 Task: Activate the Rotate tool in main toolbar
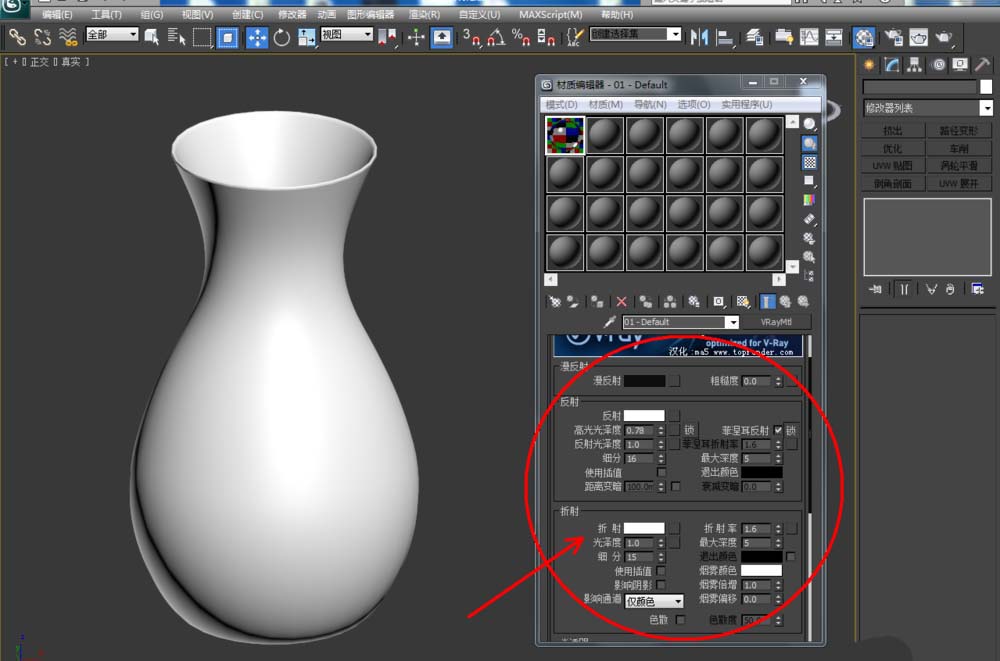281,37
